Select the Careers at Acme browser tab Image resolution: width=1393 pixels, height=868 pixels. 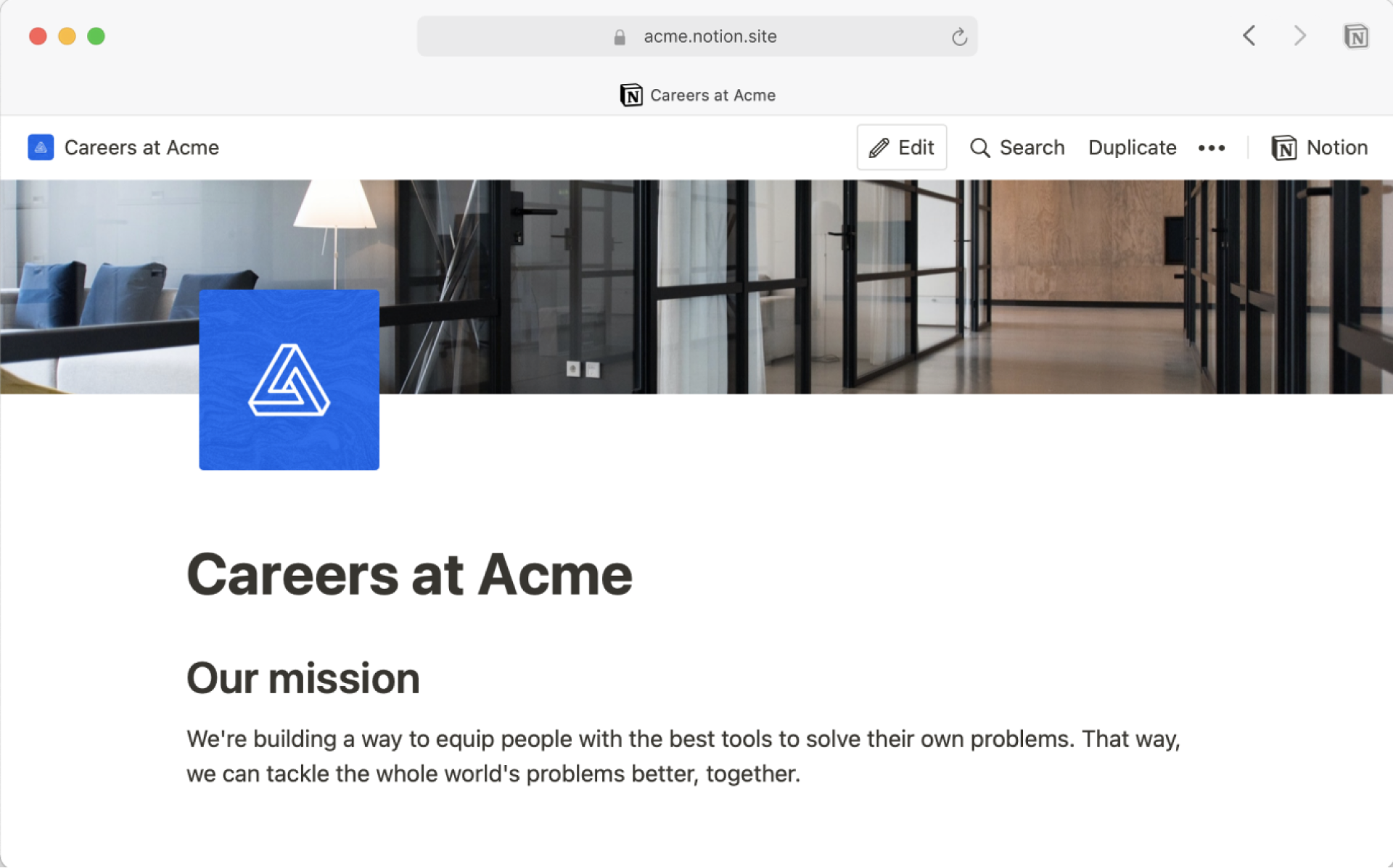697,95
